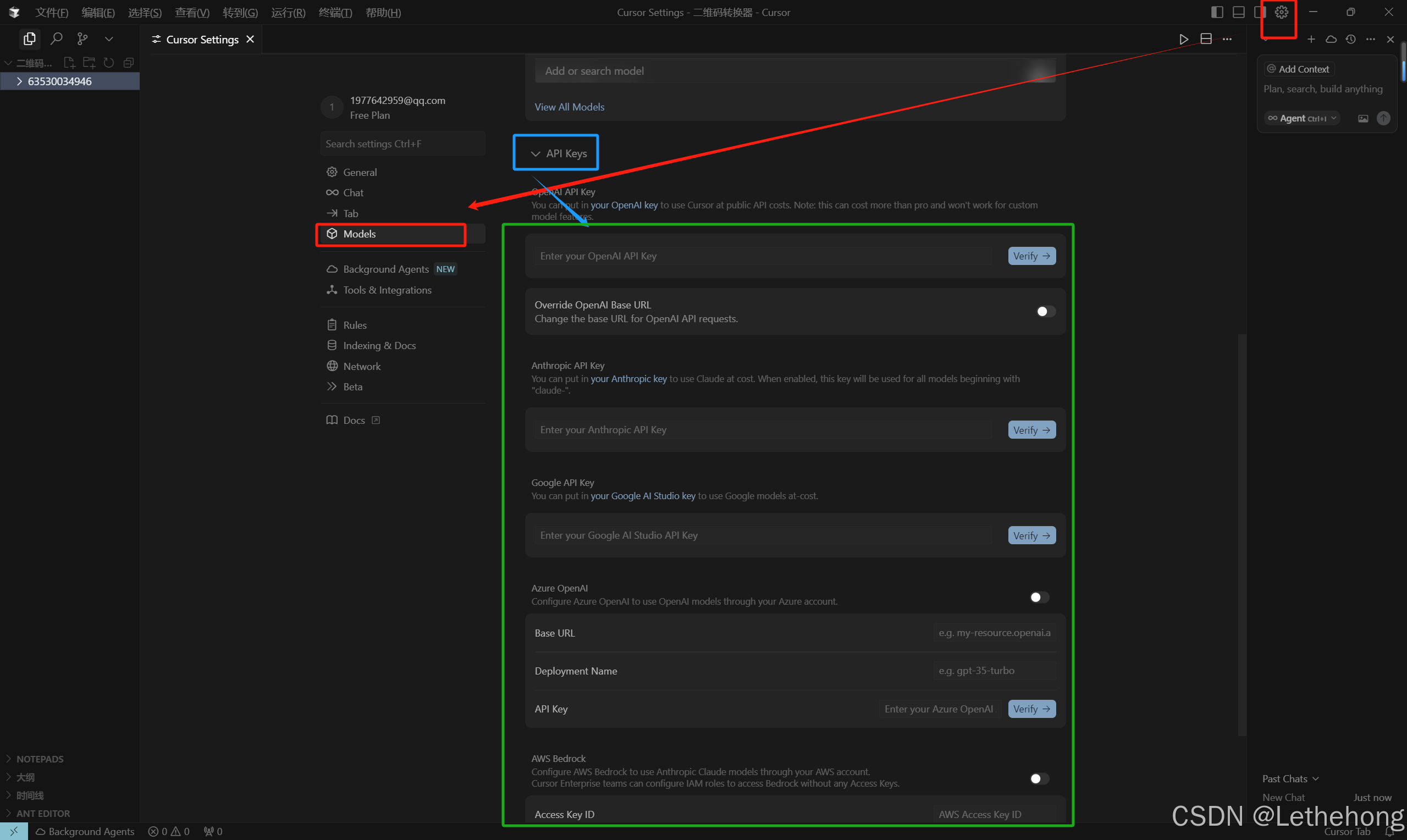This screenshot has width=1407, height=840.
Task: Click Add Context in chat
Action: click(x=1299, y=69)
